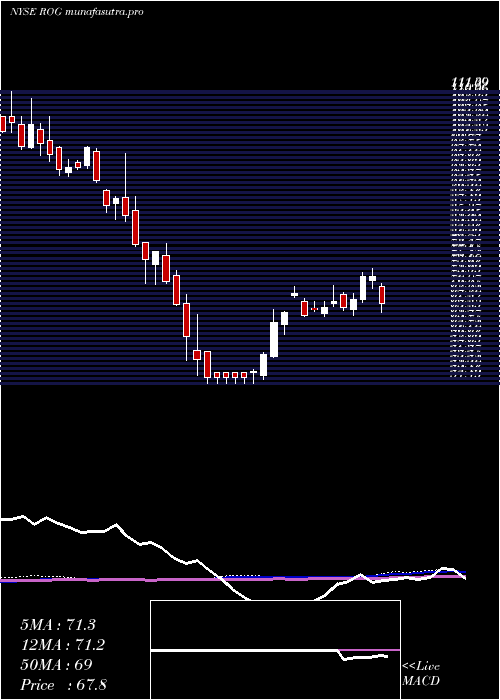Image resolution: width=500 pixels, height=700 pixels.
Task: Click the NYSE ROG munafasutra.pro title text
Action: (x=76, y=12)
